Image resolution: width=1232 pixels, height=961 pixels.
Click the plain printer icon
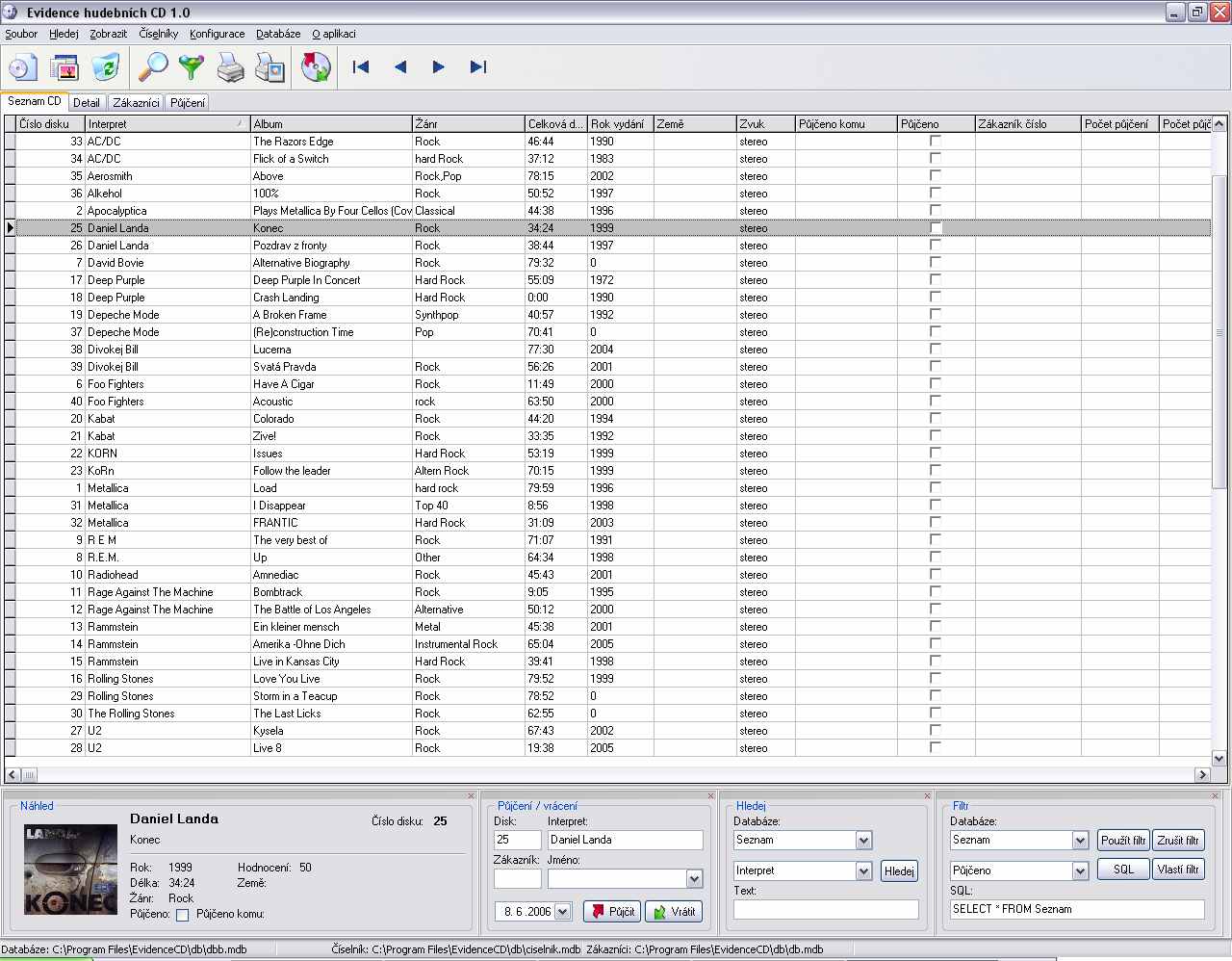point(230,67)
